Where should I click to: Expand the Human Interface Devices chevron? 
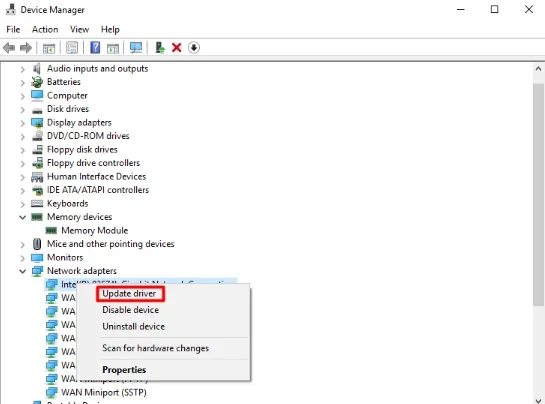click(x=23, y=177)
